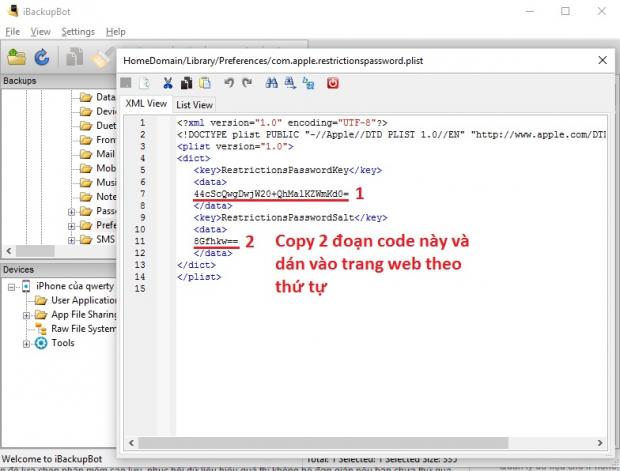Click the Undo arrow in editor toolbar
The image size is (620, 471).
click(231, 83)
